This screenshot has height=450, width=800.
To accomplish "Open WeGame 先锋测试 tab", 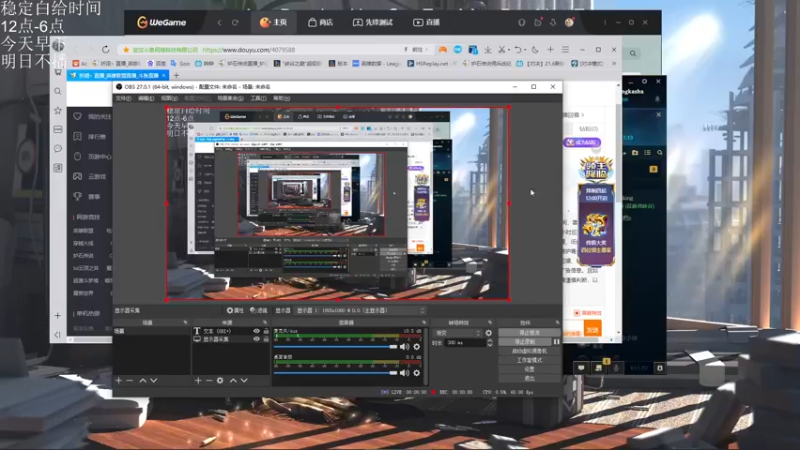I will tap(373, 22).
